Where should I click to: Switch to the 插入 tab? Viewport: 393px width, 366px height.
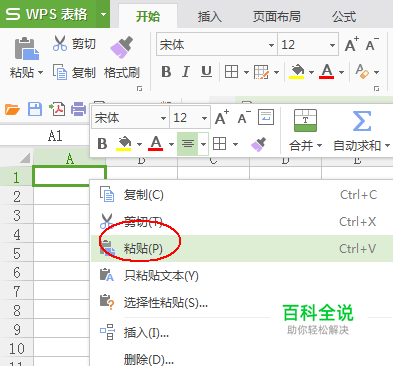209,16
